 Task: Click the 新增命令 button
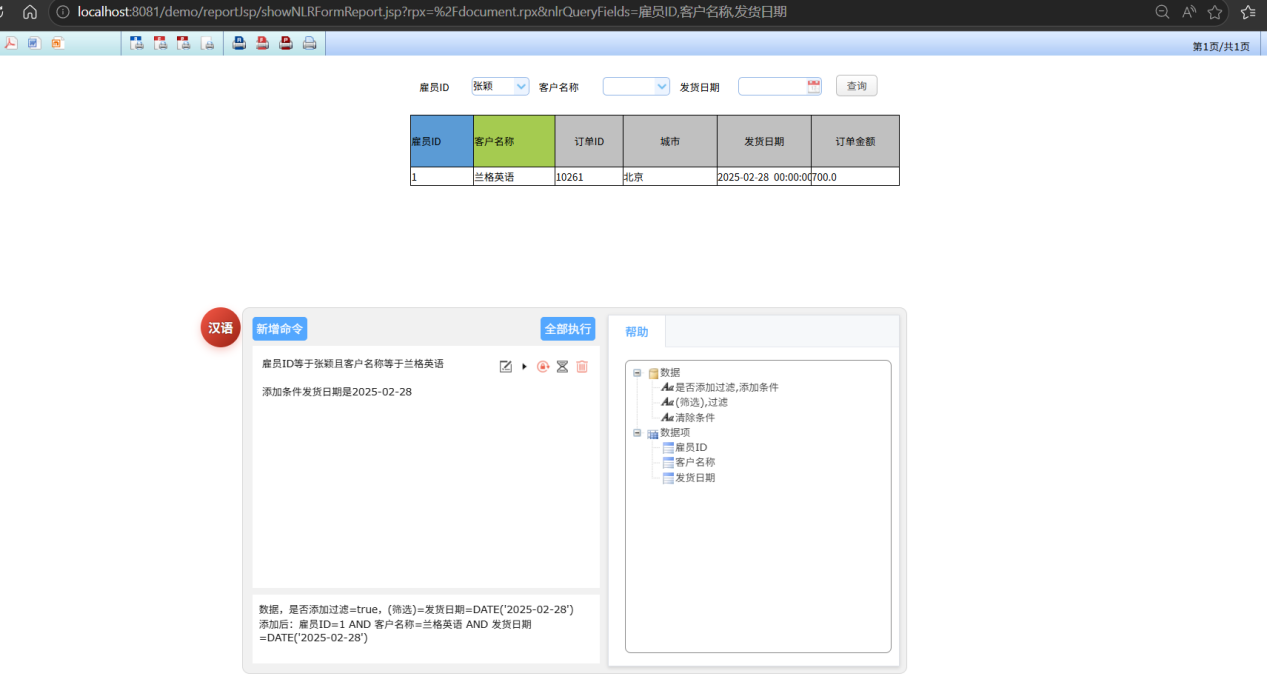point(280,329)
